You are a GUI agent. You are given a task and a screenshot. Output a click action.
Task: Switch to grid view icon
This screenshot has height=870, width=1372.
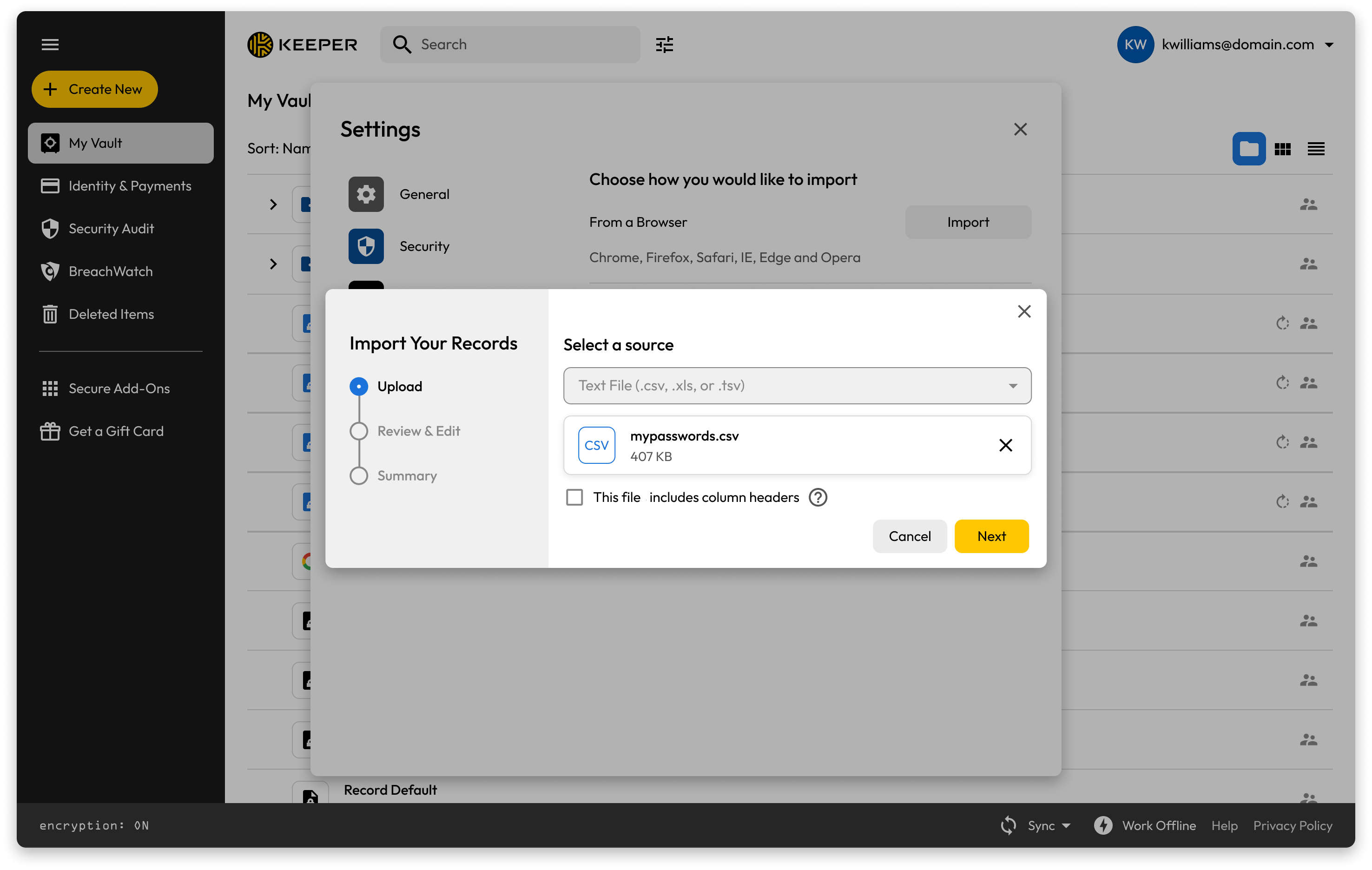(x=1283, y=149)
